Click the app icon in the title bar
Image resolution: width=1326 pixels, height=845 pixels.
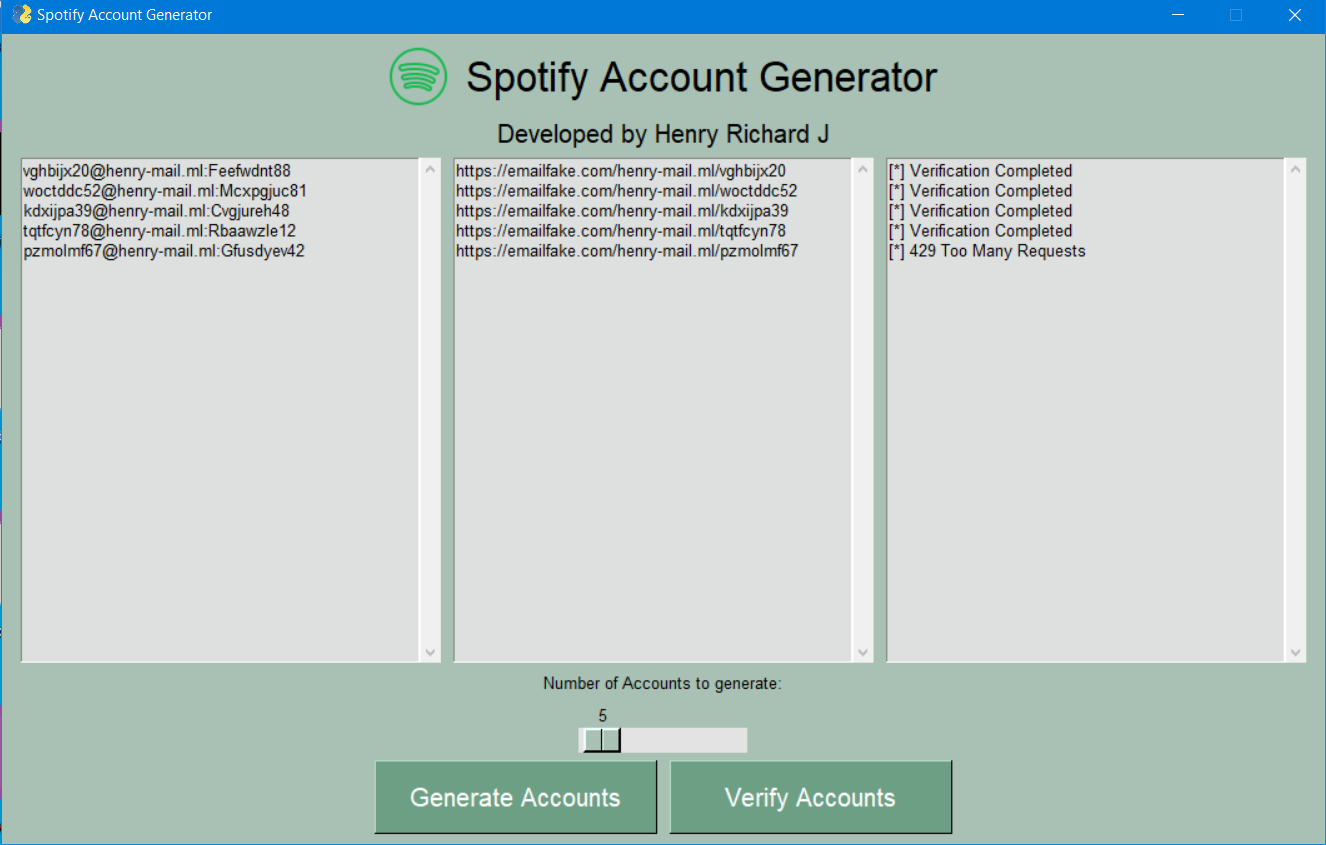pyautogui.click(x=21, y=14)
